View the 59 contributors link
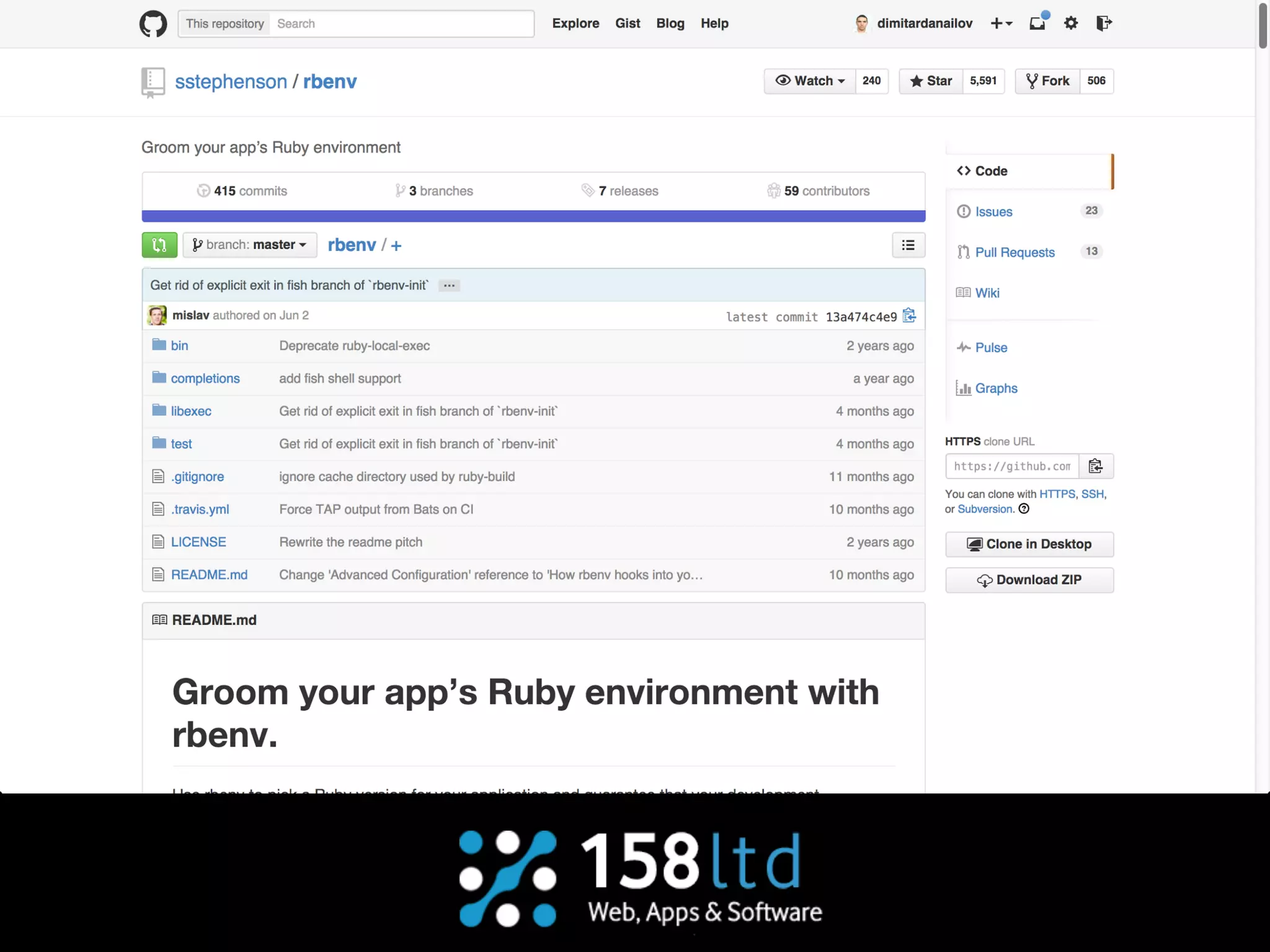This screenshot has height=952, width=1270. [x=819, y=191]
